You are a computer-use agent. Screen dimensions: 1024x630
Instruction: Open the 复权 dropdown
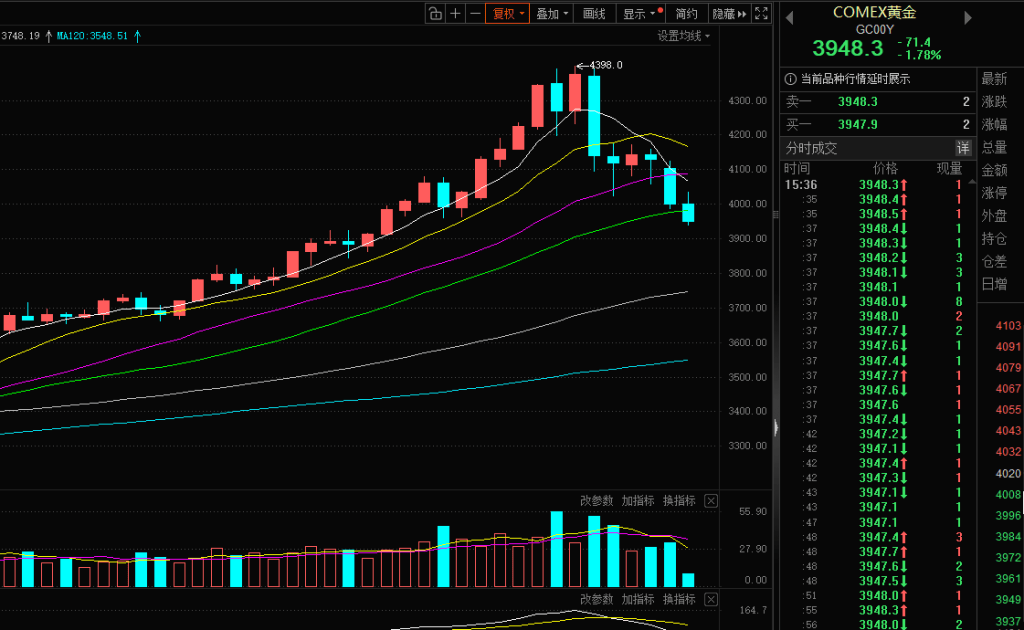pyautogui.click(x=508, y=13)
